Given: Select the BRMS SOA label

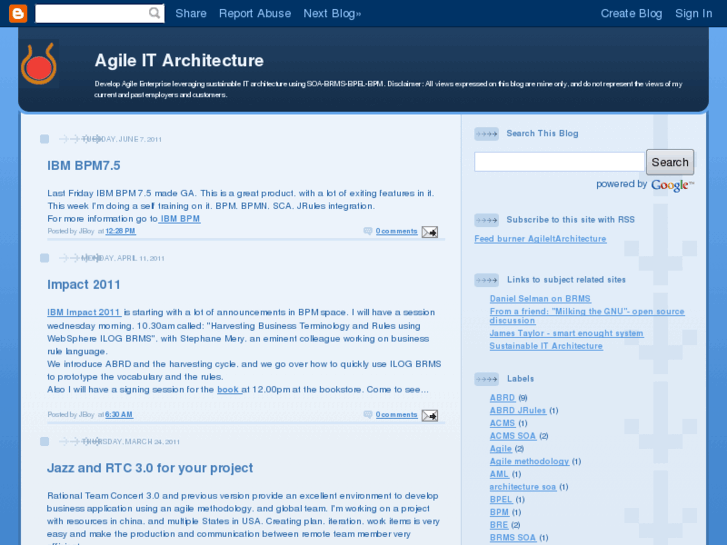Looking at the screenshot, I should (x=513, y=538).
